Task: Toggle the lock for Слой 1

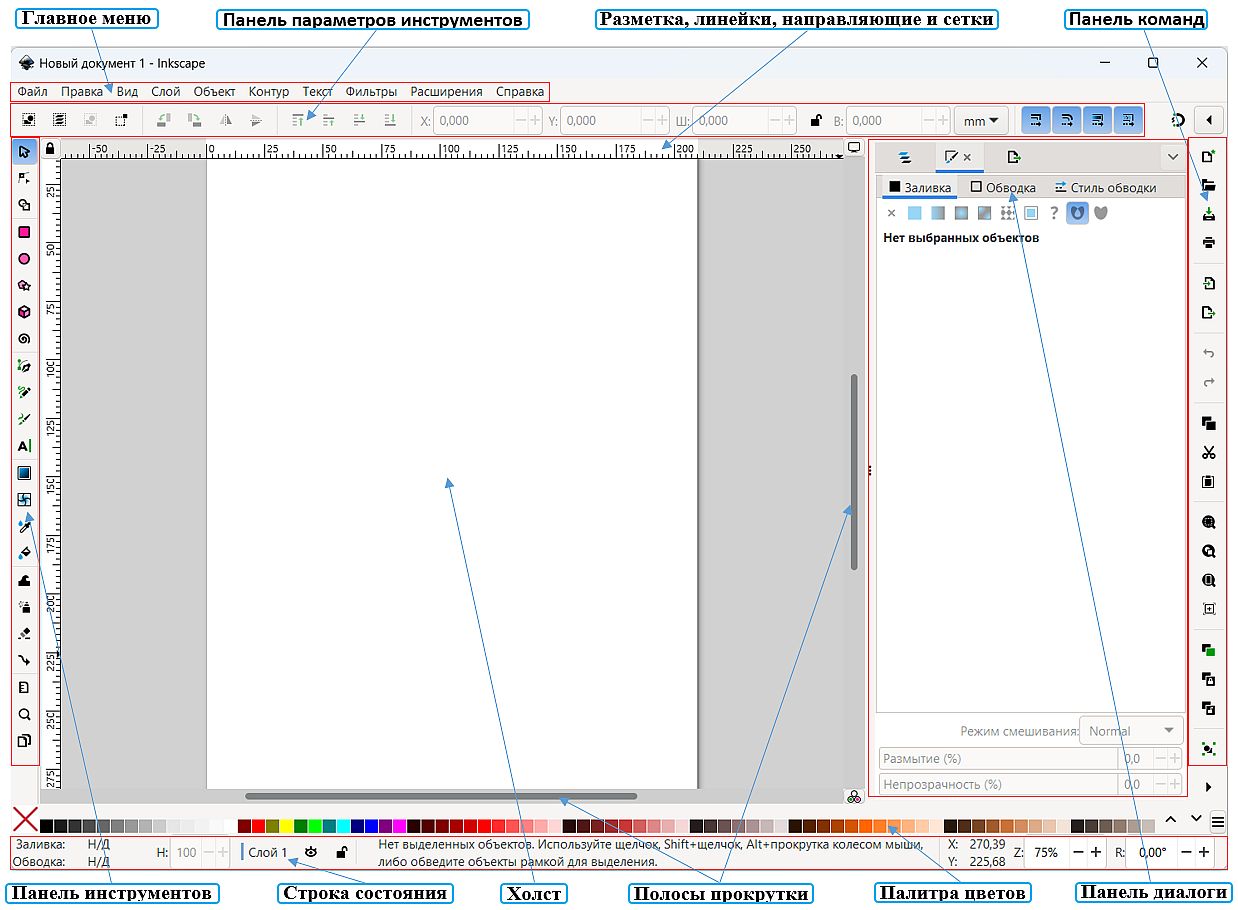Action: pos(341,852)
